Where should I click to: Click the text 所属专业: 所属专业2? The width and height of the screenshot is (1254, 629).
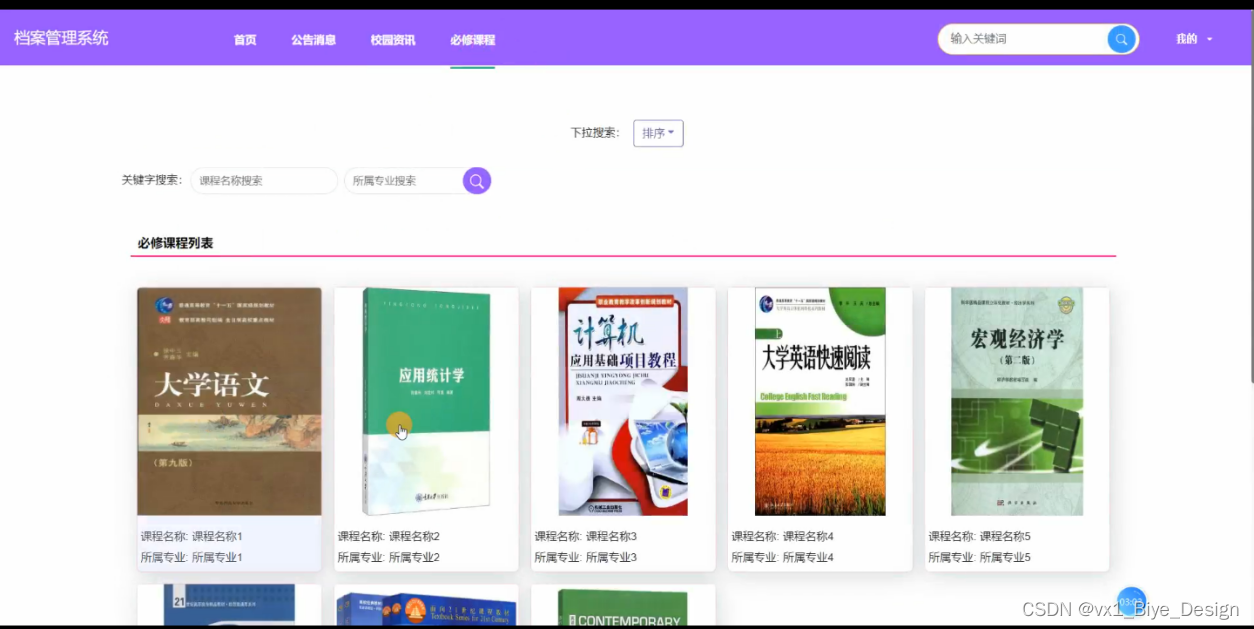pyautogui.click(x=389, y=557)
